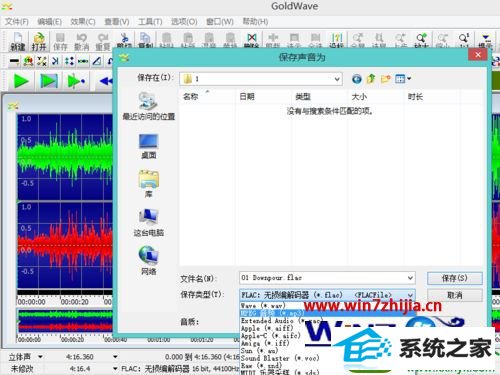
Task: Open the Edit (编辑) menu
Action: 49,22
